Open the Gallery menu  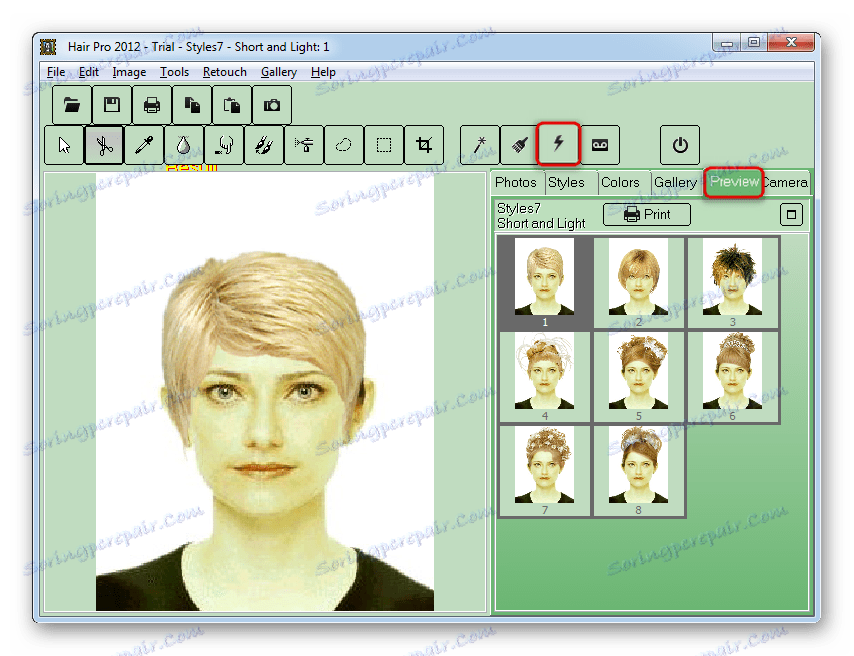point(278,72)
